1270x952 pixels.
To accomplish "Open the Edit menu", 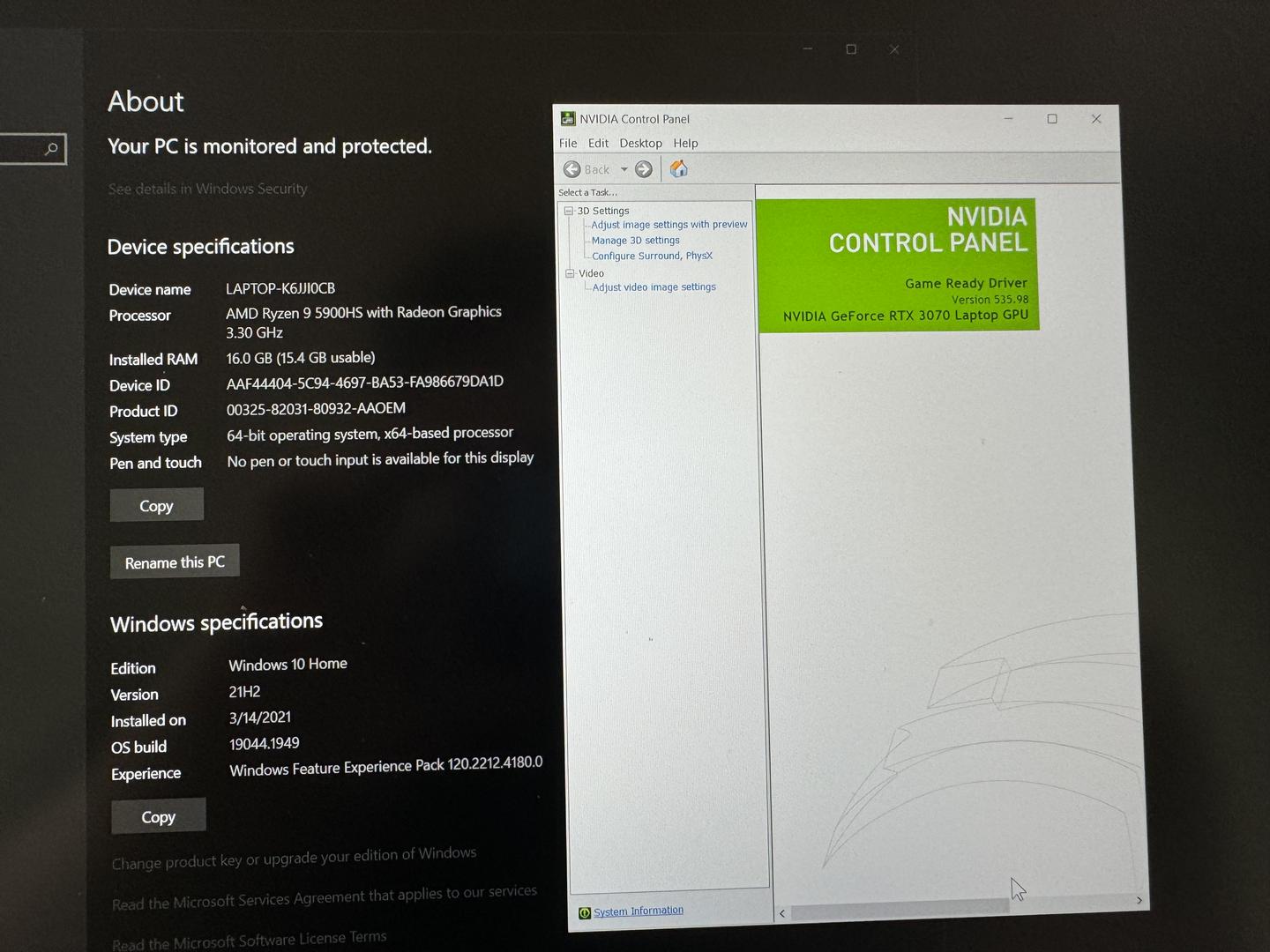I will tap(598, 143).
